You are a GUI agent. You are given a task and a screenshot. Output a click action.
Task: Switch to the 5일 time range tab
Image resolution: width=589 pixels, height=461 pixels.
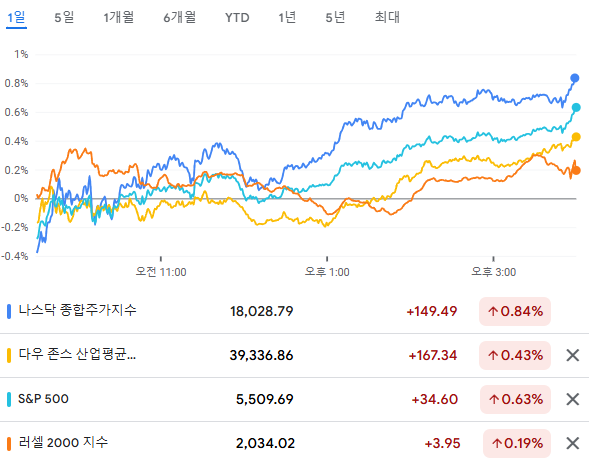point(64,17)
